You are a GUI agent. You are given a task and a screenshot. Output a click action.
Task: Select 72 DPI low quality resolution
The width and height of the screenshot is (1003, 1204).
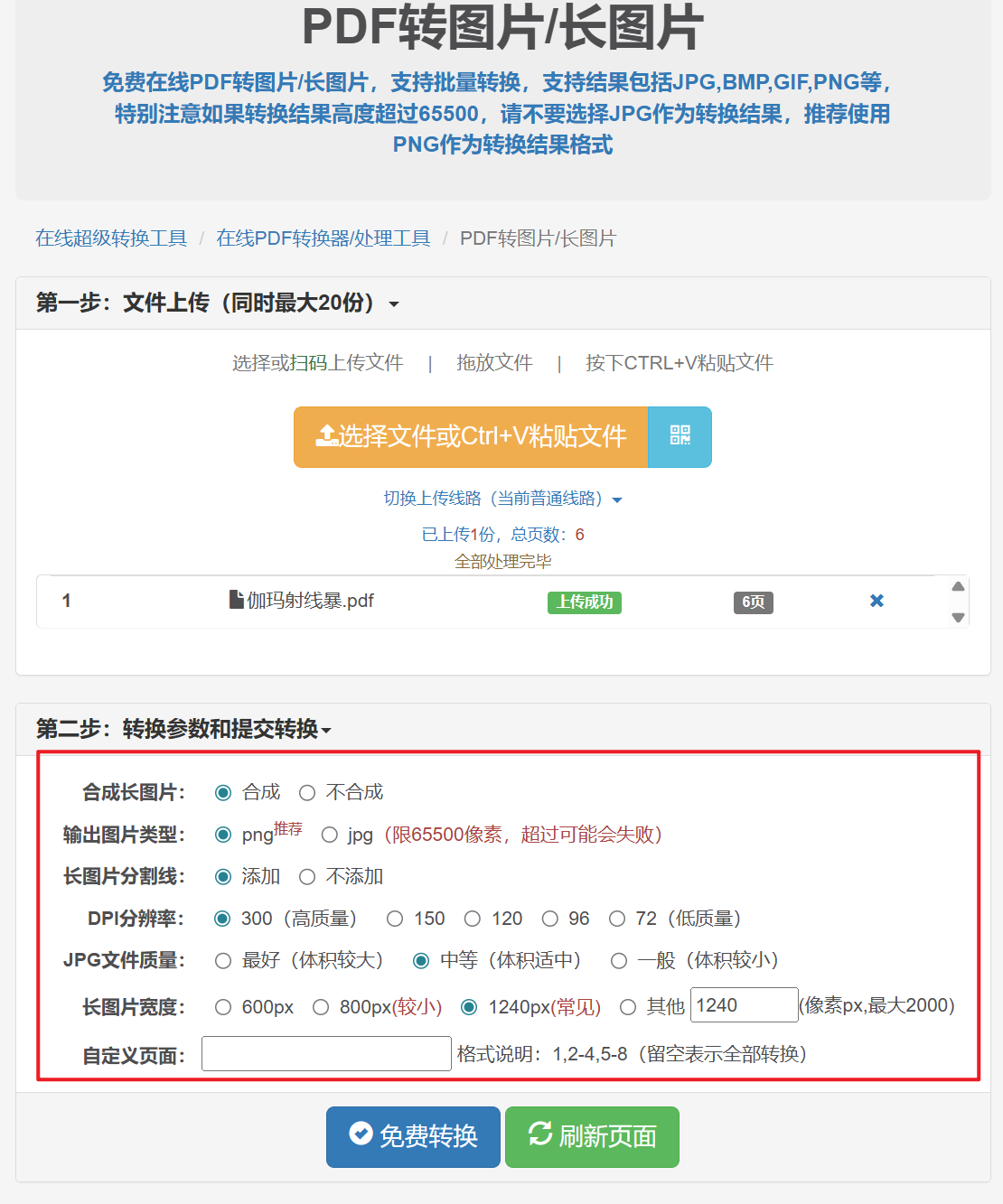(616, 918)
